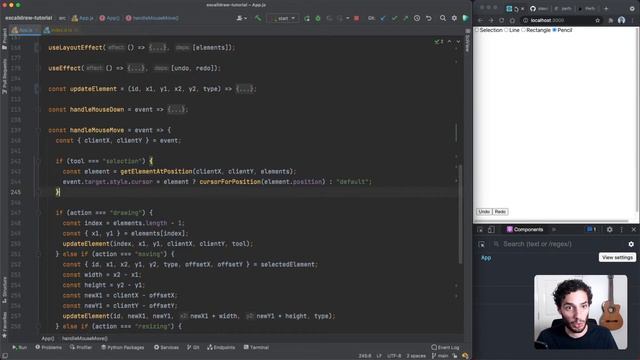The height and width of the screenshot is (360, 640).
Task: Open React Components view settings gear
Action: point(631,244)
